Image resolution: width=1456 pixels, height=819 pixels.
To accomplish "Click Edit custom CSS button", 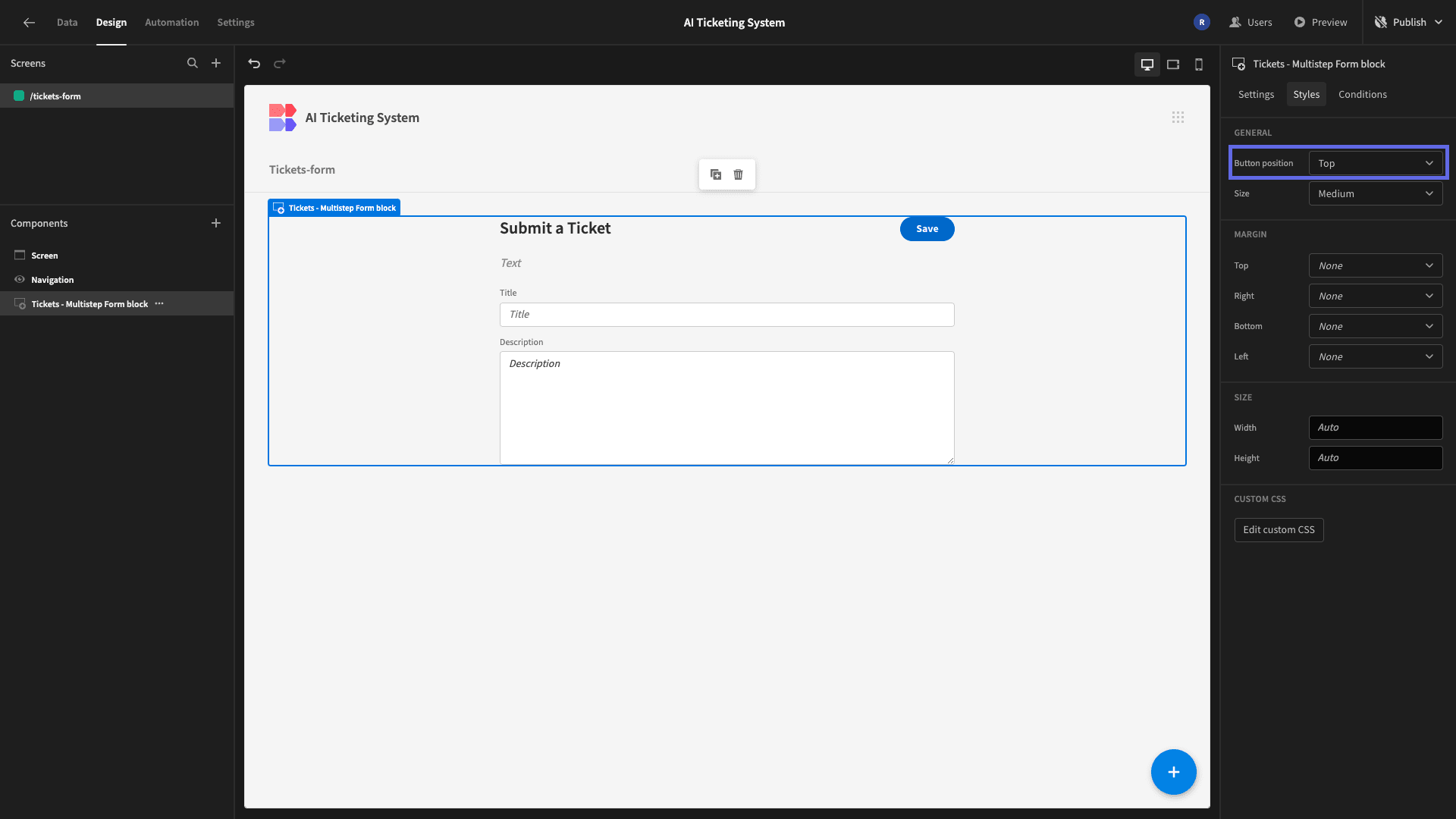I will 1279,529.
